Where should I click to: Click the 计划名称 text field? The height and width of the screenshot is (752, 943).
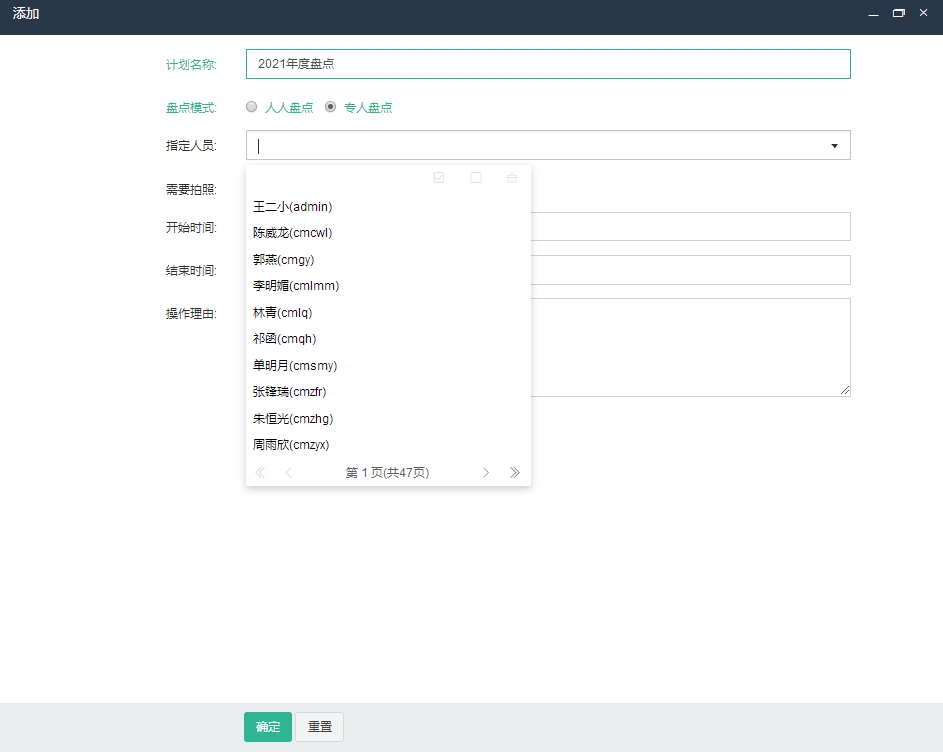pos(548,64)
